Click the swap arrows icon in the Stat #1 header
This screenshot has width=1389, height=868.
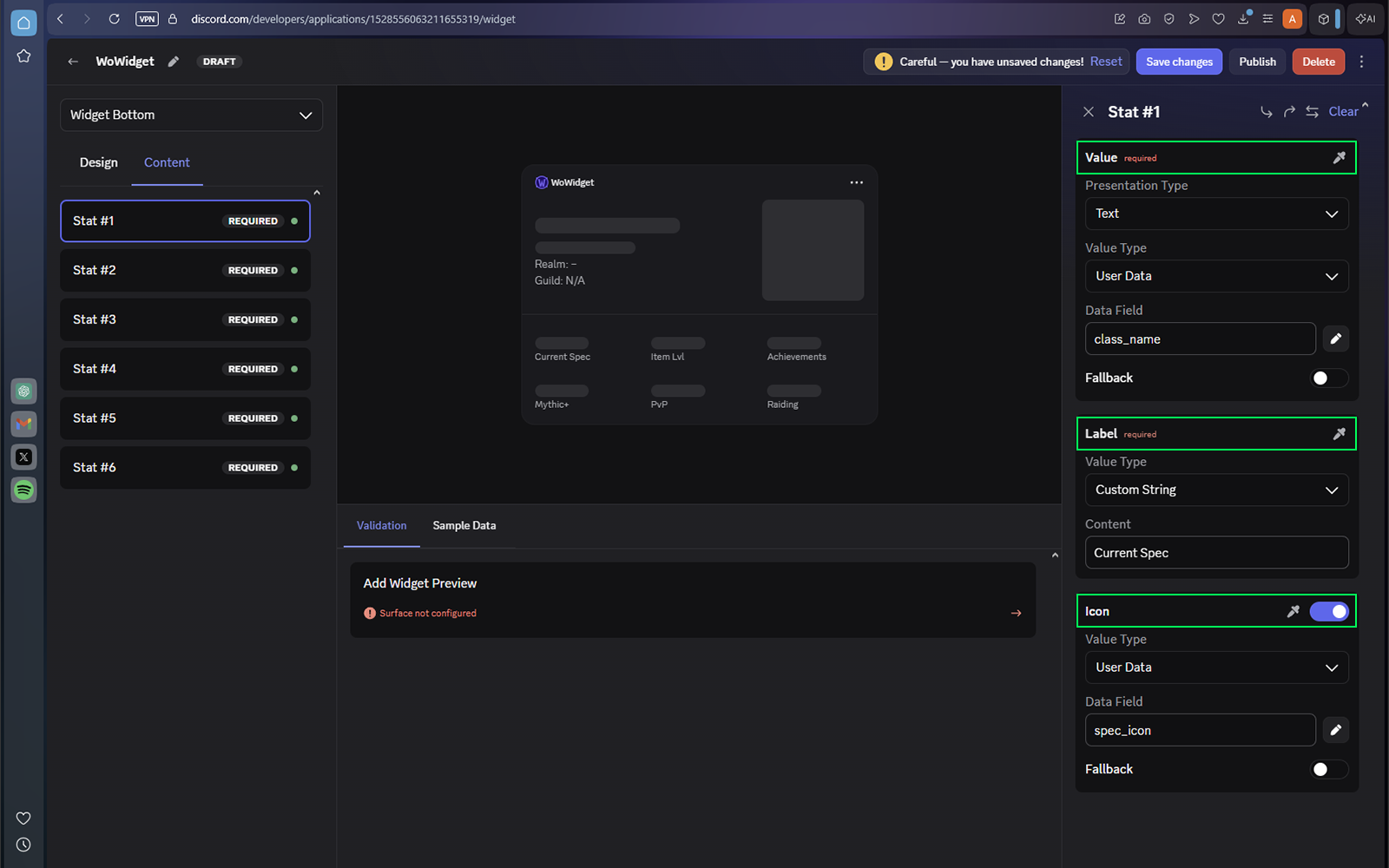click(x=1312, y=112)
